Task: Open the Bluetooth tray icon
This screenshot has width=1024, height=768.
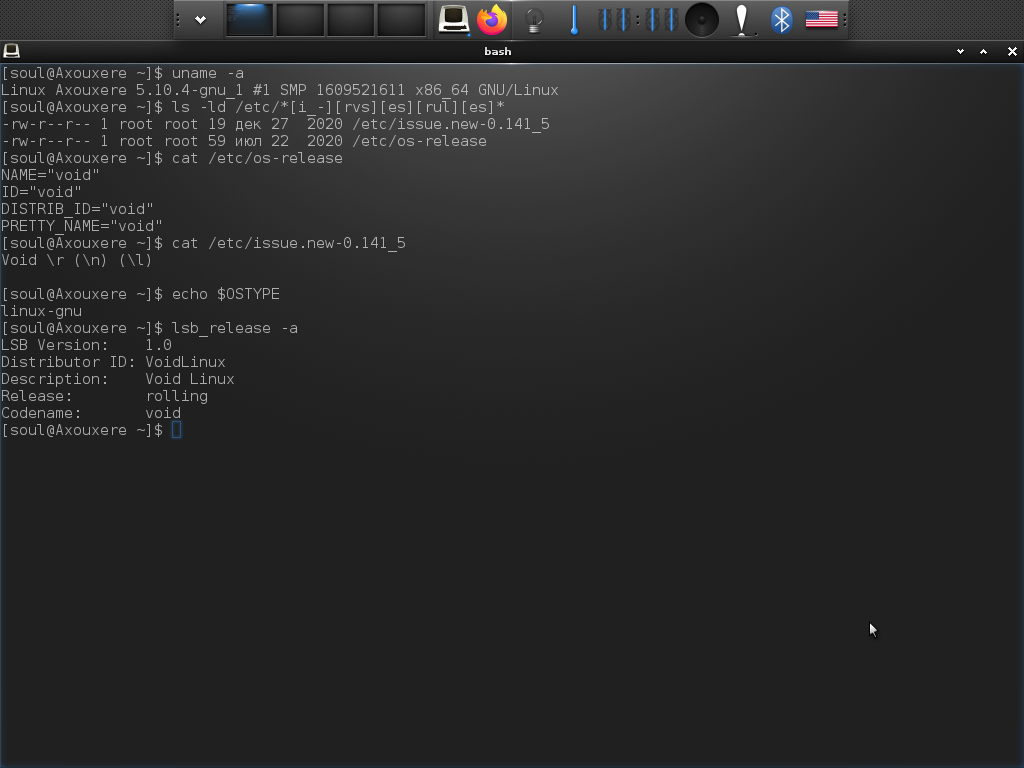Action: 781,20
